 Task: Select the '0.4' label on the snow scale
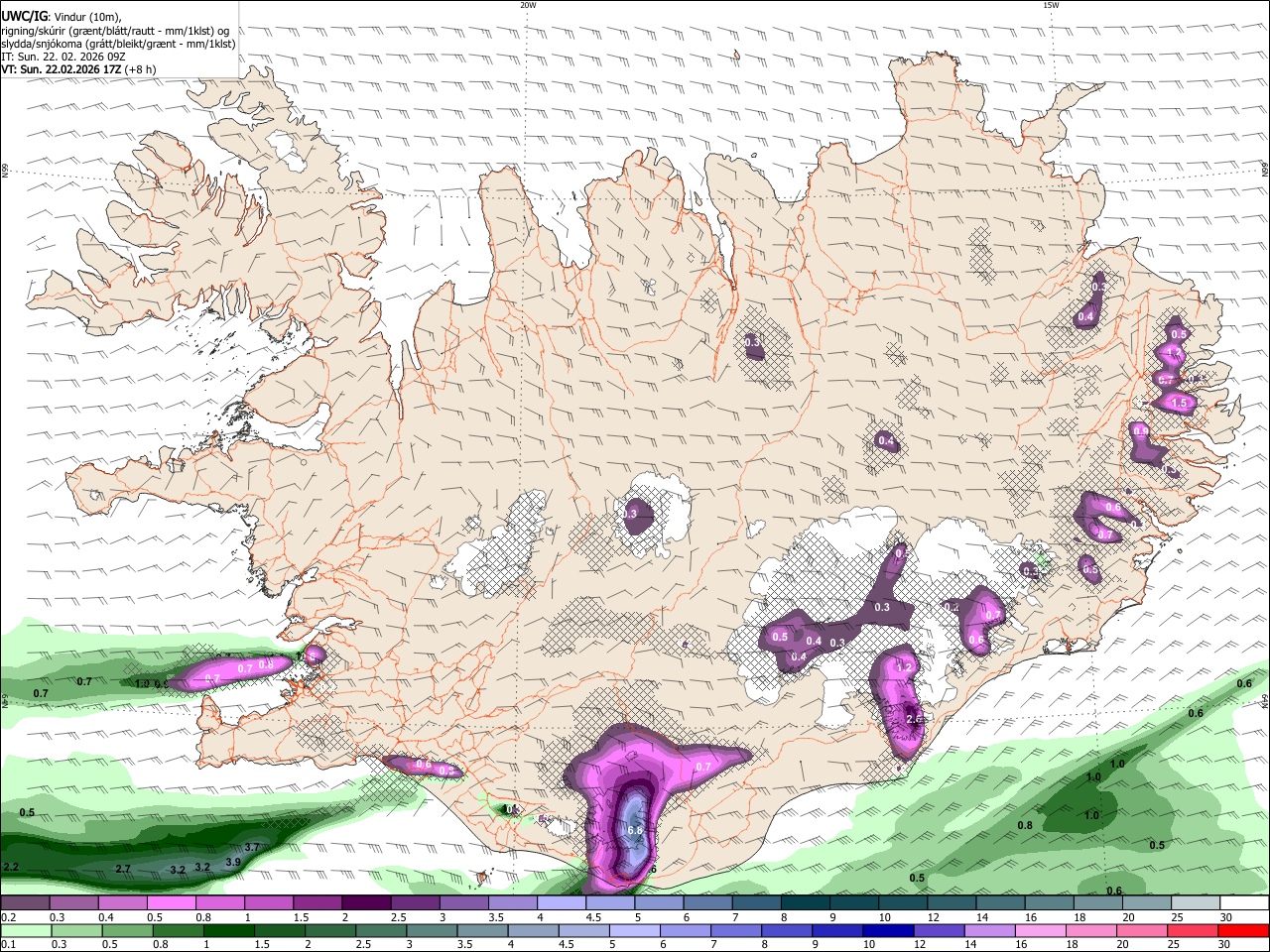click(106, 917)
